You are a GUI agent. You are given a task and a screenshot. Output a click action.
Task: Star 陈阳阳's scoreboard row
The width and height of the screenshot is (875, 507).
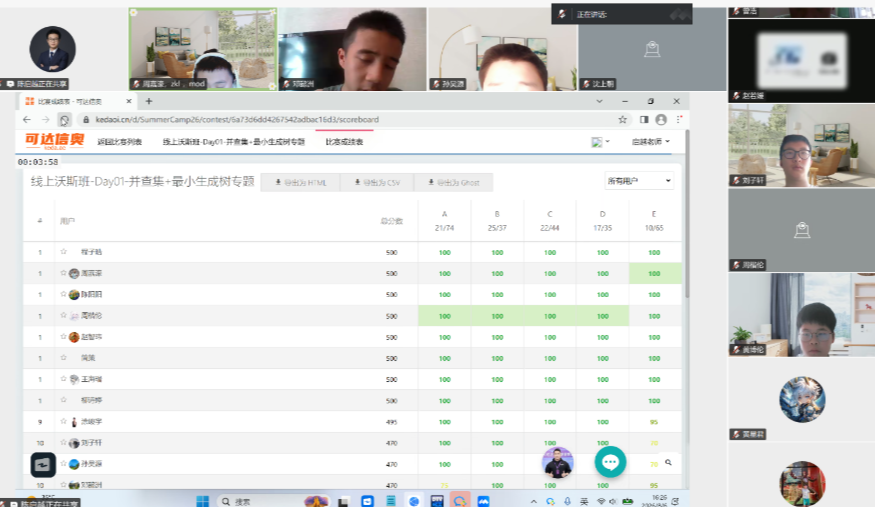click(64, 294)
